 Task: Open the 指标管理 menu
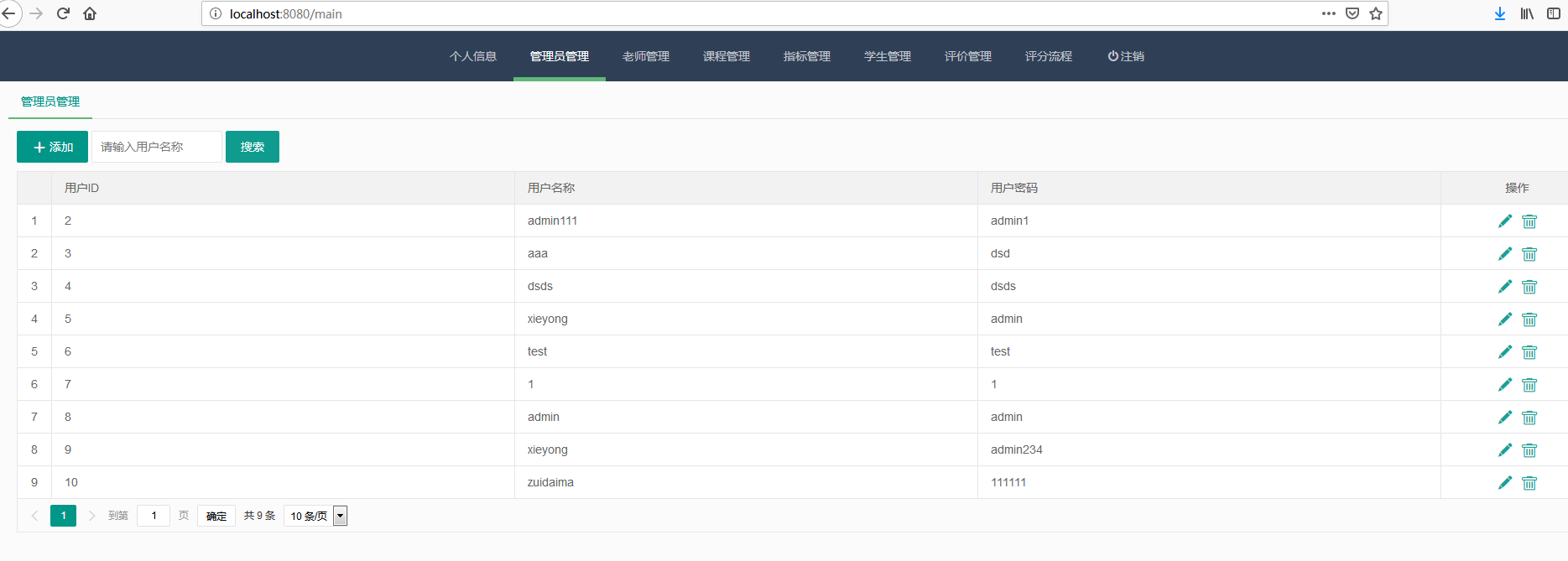pos(807,56)
